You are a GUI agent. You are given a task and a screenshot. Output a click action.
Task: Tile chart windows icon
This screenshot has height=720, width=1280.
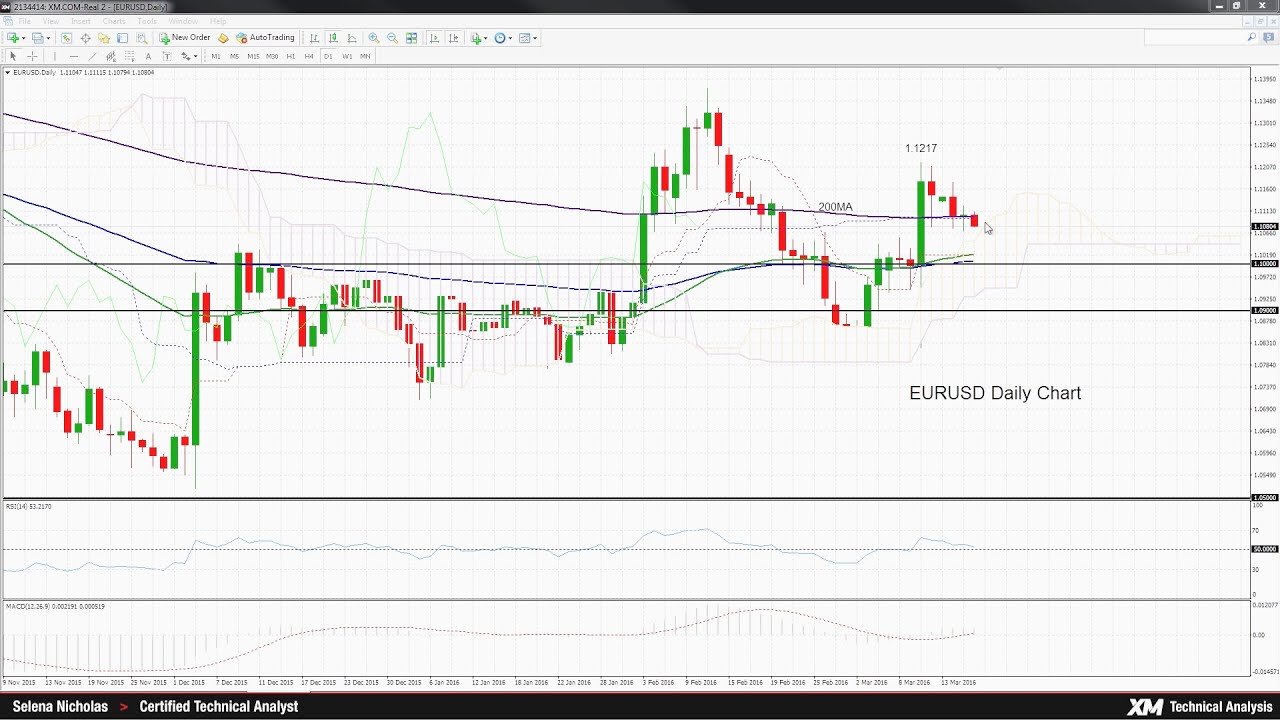[x=411, y=38]
